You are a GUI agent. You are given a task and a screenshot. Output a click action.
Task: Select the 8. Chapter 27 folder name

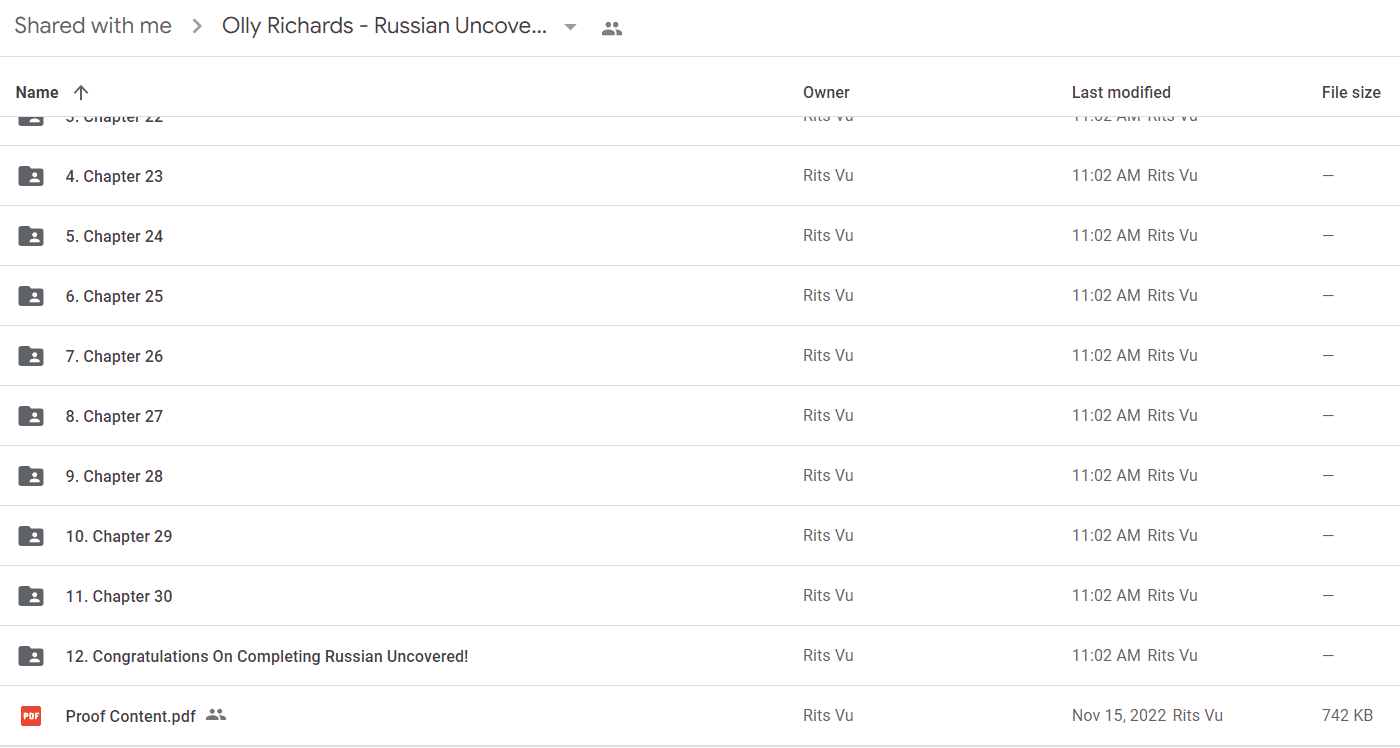(x=114, y=416)
